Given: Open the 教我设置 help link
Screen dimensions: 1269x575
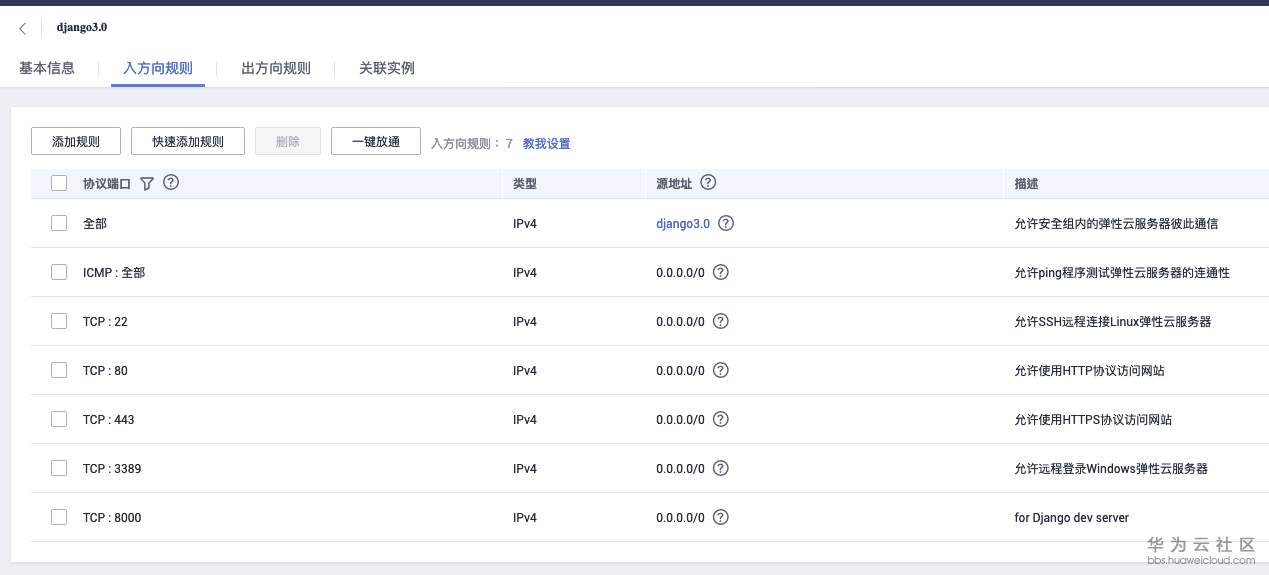Looking at the screenshot, I should [x=546, y=144].
